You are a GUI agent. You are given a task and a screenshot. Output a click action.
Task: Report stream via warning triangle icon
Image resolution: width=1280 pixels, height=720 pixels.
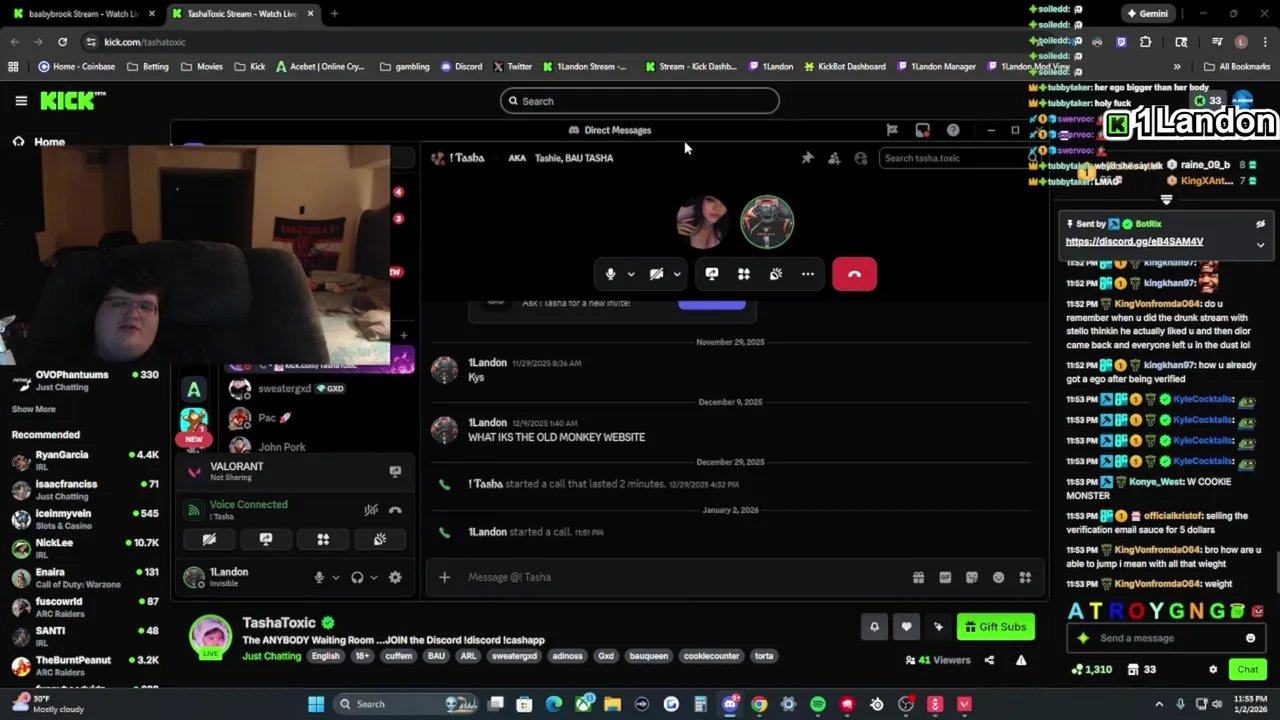coord(1021,660)
